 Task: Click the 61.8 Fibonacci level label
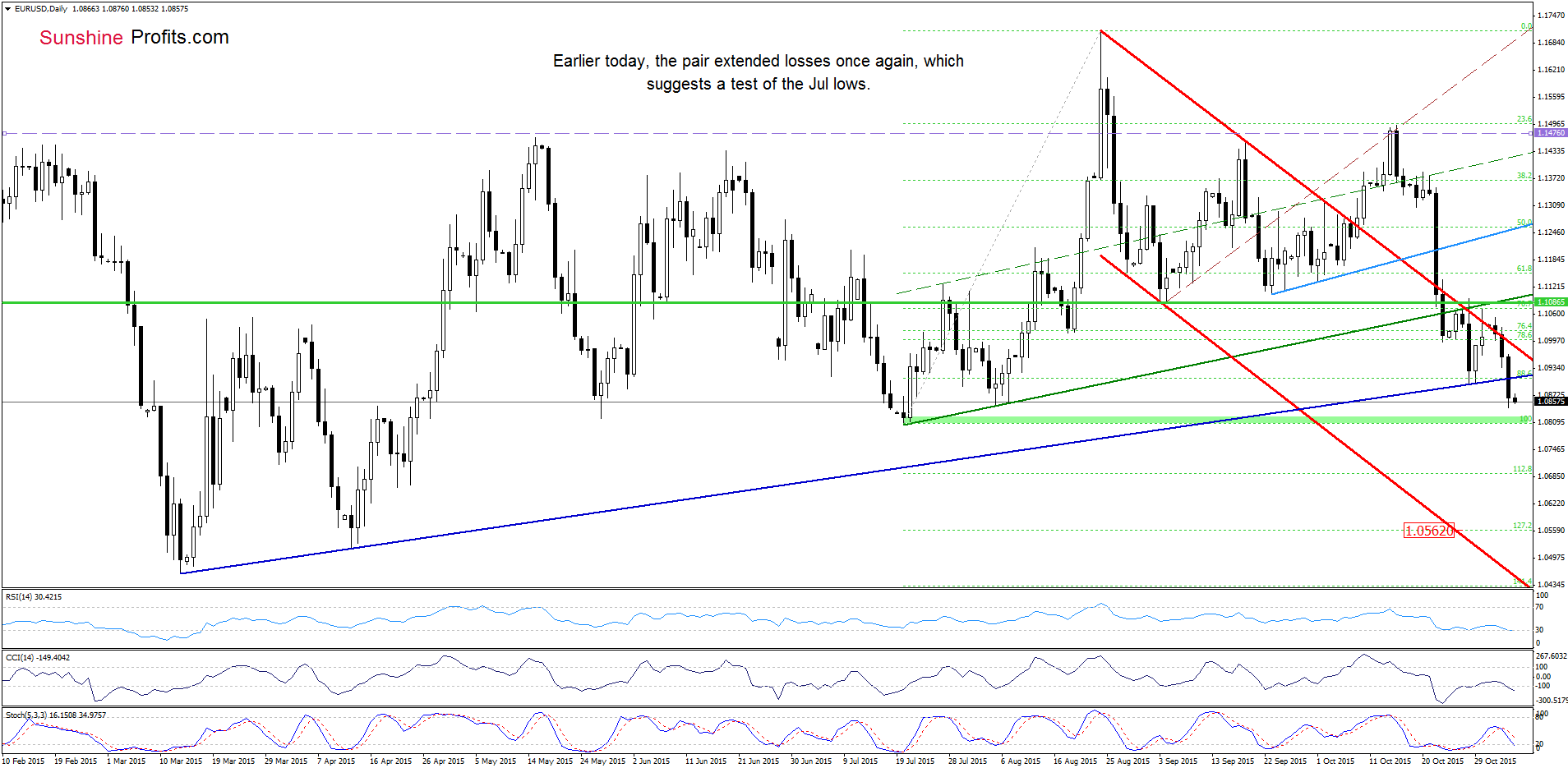point(1524,269)
